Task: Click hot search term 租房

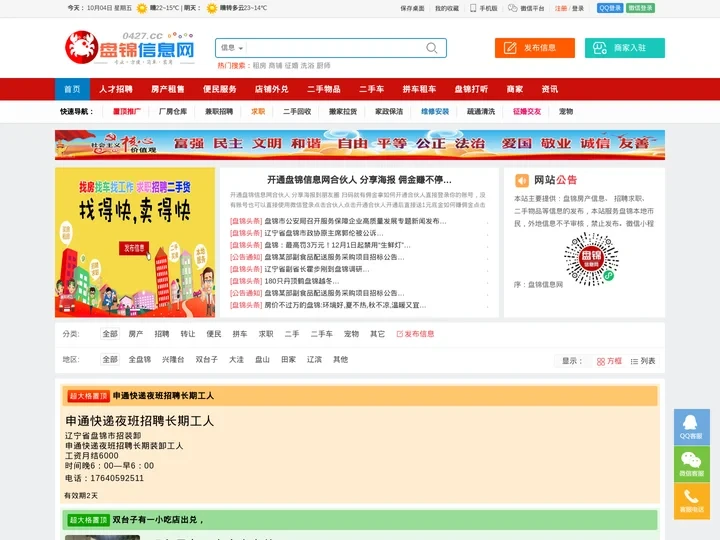Action: tap(259, 66)
